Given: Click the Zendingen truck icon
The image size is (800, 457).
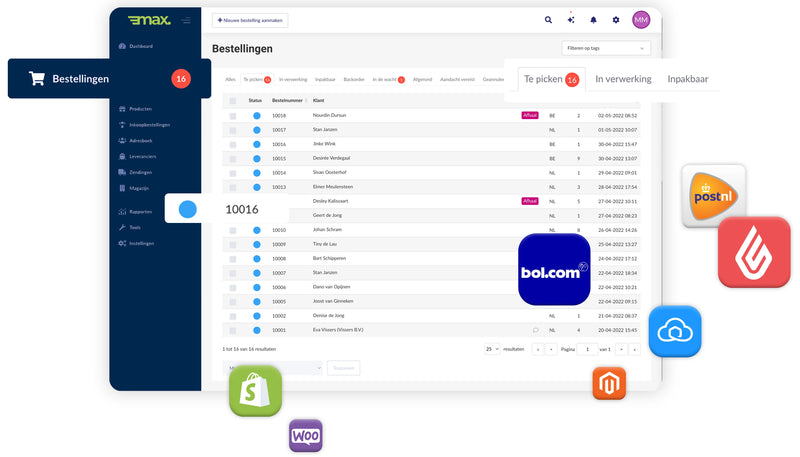Looking at the screenshot, I should (x=122, y=172).
